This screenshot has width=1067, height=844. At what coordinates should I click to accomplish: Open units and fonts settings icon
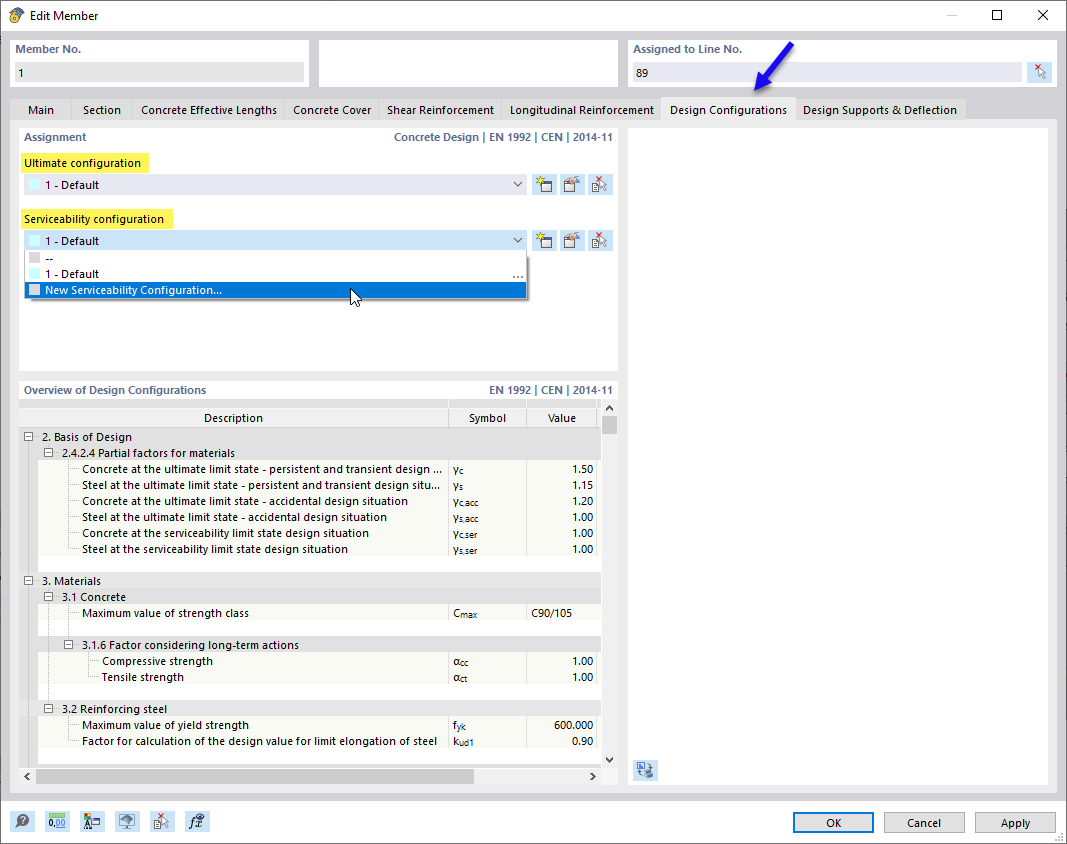(92, 821)
